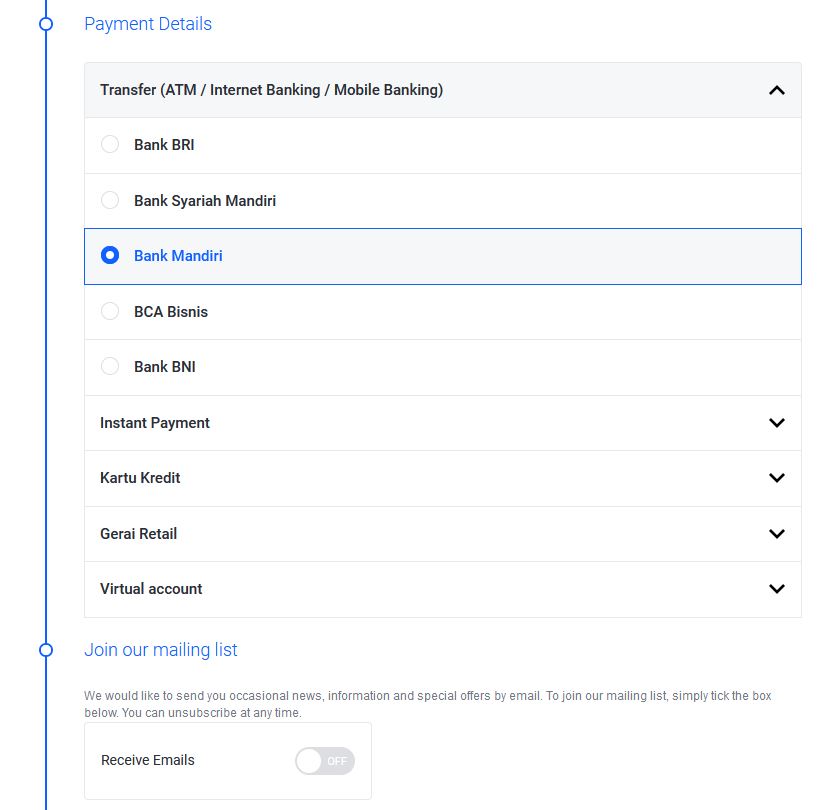Click the Payment Details step marker circle
835x810 pixels.
[44, 24]
